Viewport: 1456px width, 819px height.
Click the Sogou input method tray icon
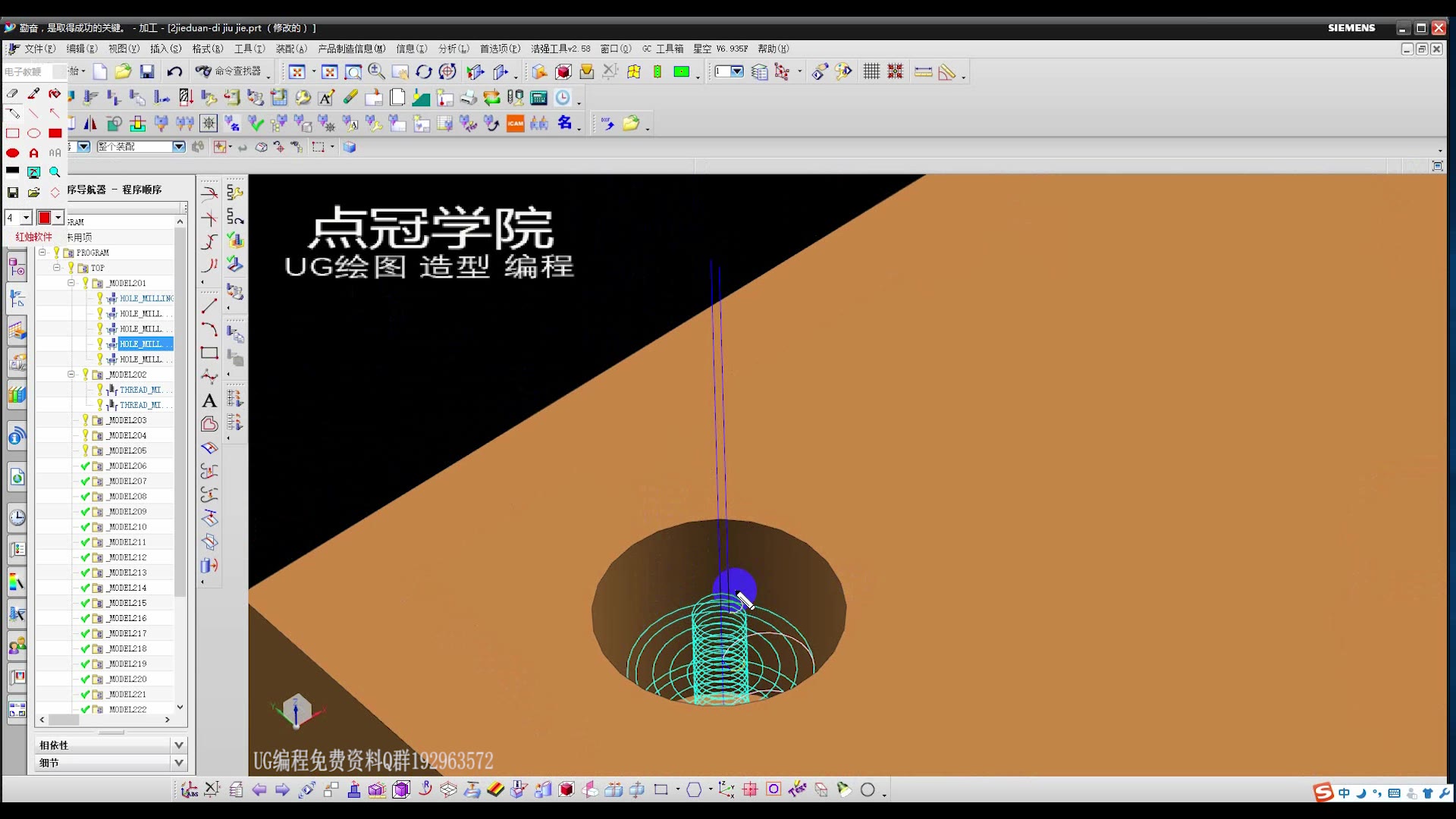pos(1323,792)
